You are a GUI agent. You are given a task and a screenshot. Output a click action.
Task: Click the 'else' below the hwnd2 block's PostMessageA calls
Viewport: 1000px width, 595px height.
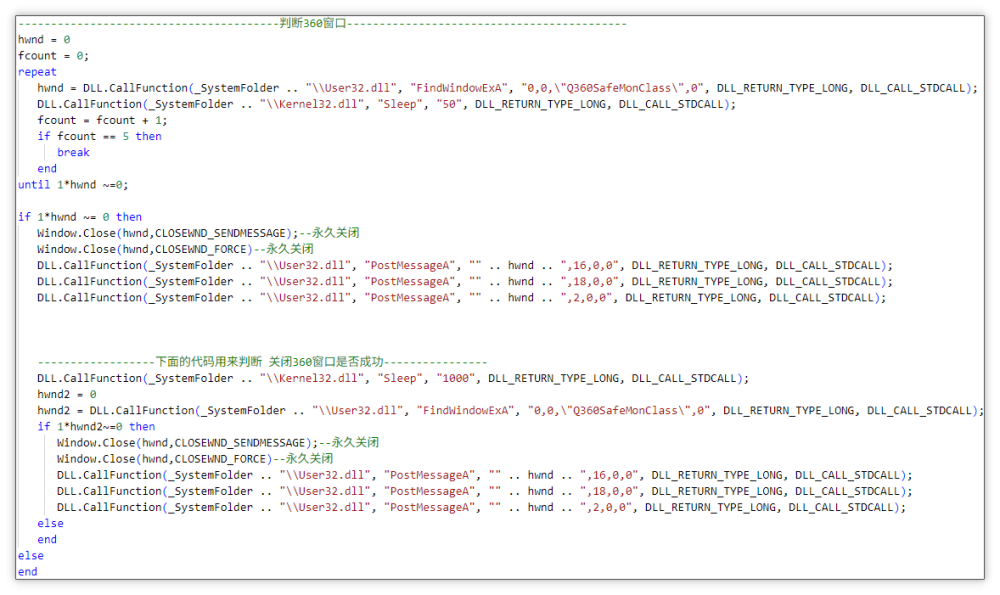[x=50, y=524]
